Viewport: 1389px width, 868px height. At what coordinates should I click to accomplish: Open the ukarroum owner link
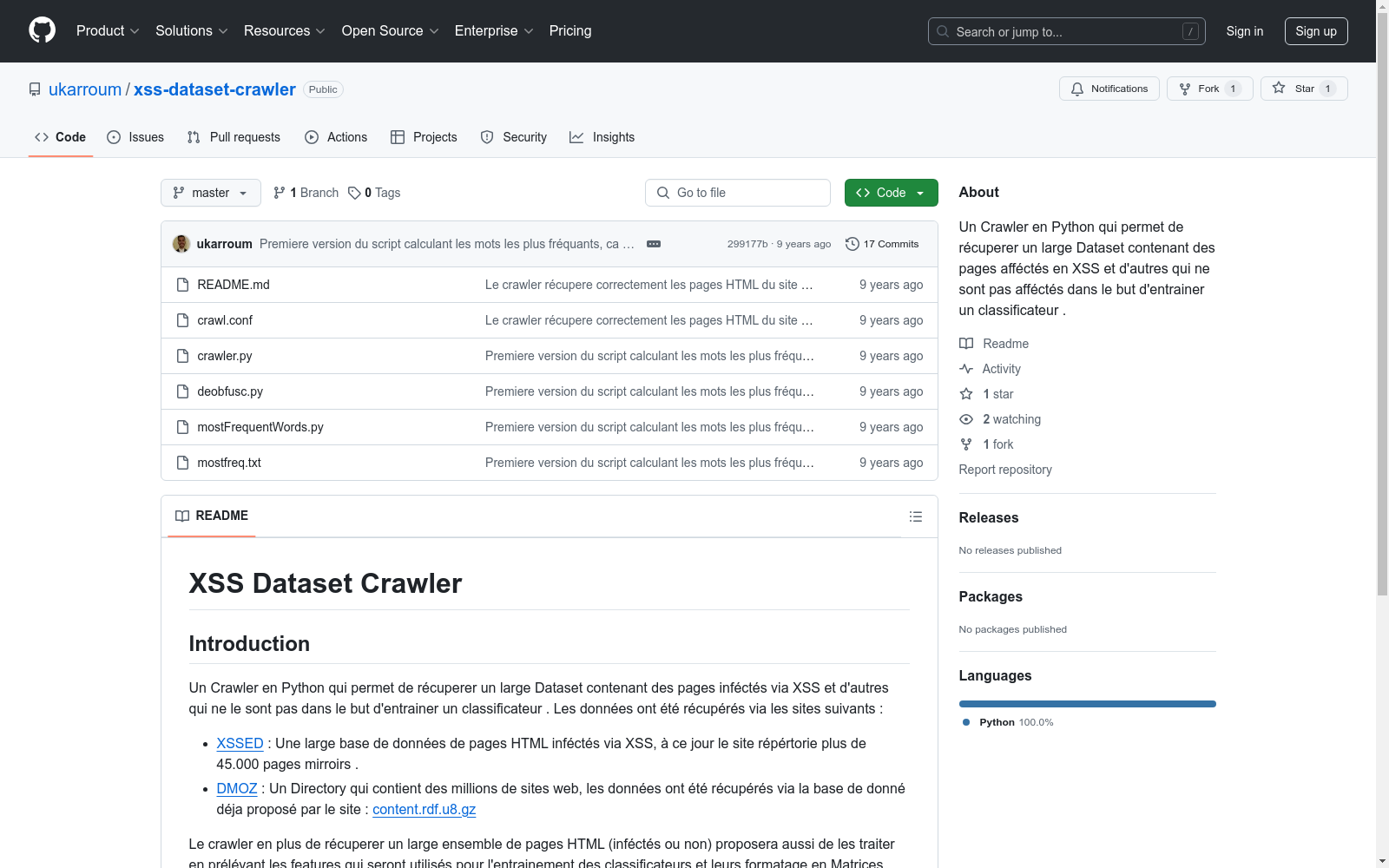click(x=85, y=89)
